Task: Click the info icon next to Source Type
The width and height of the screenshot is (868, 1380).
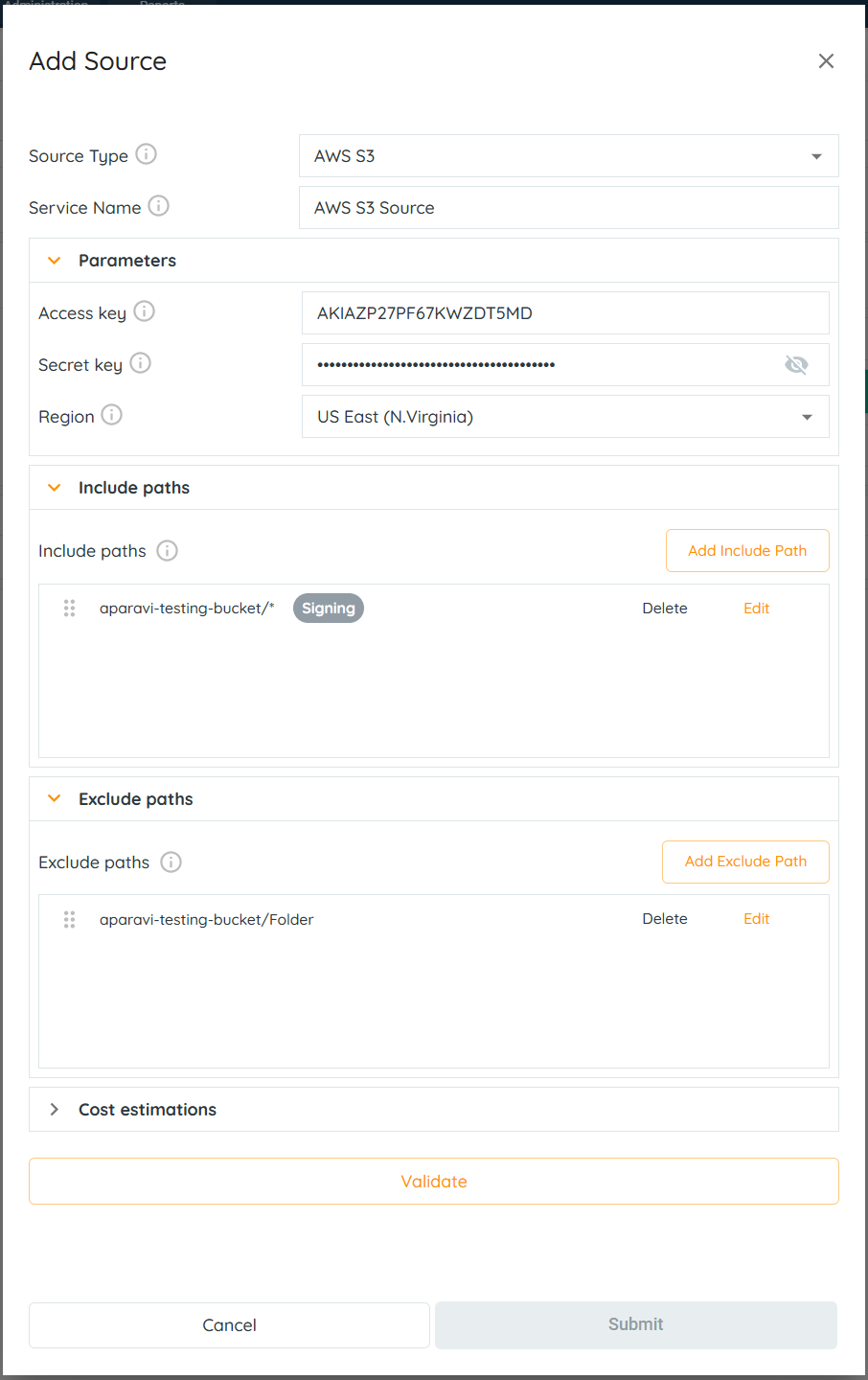Action: [146, 154]
